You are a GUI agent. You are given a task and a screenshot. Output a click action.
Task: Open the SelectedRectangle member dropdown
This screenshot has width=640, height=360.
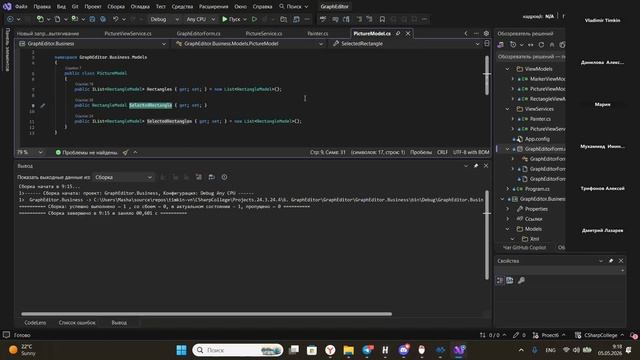[x=406, y=43]
